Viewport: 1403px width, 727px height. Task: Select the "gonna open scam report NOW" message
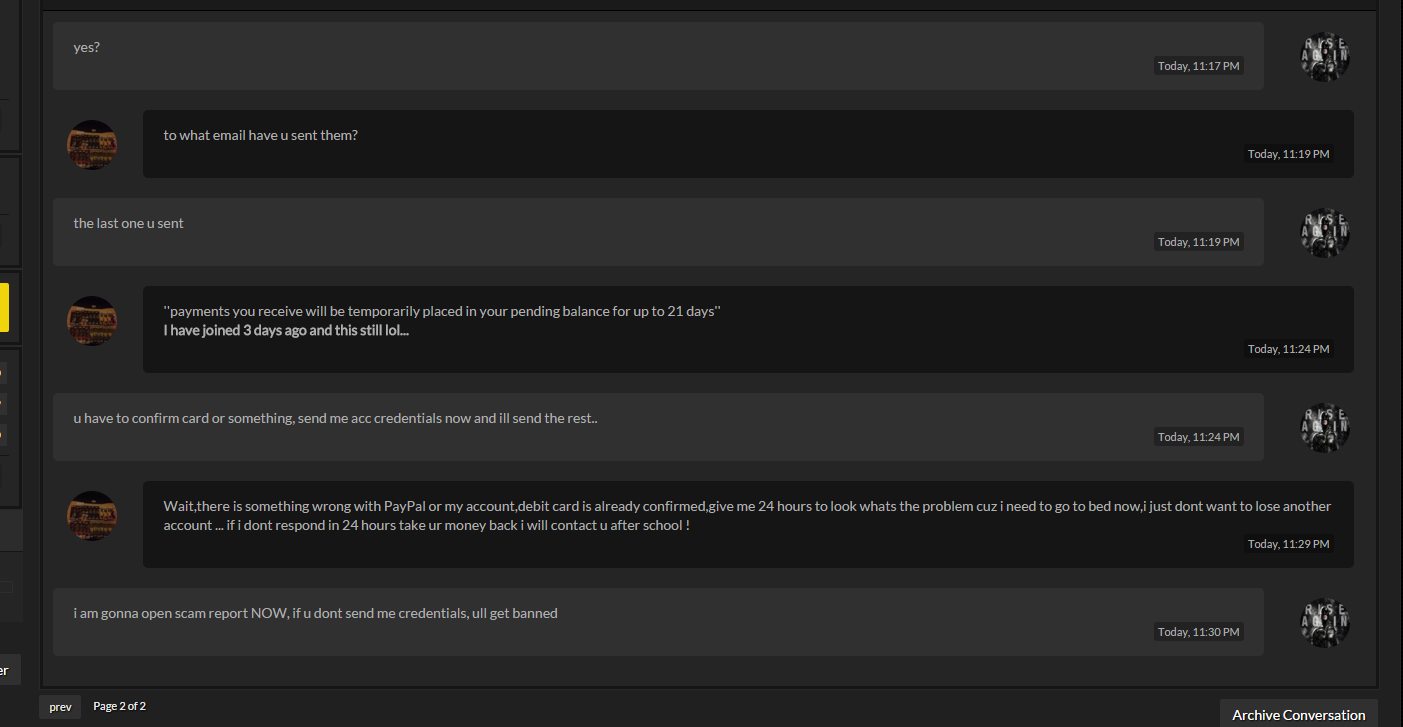point(658,622)
